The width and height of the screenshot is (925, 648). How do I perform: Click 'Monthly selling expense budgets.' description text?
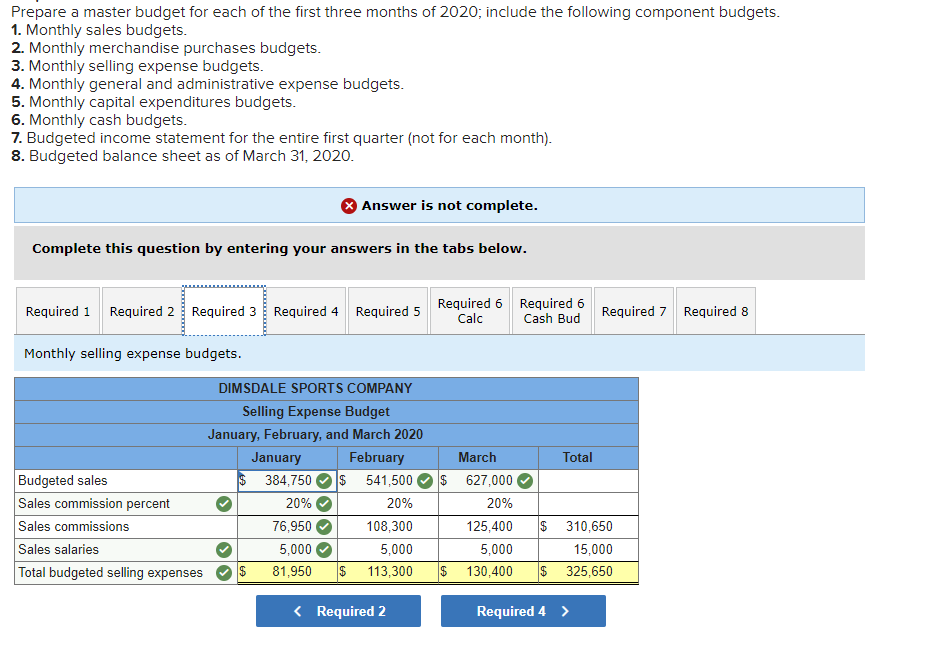(x=133, y=354)
